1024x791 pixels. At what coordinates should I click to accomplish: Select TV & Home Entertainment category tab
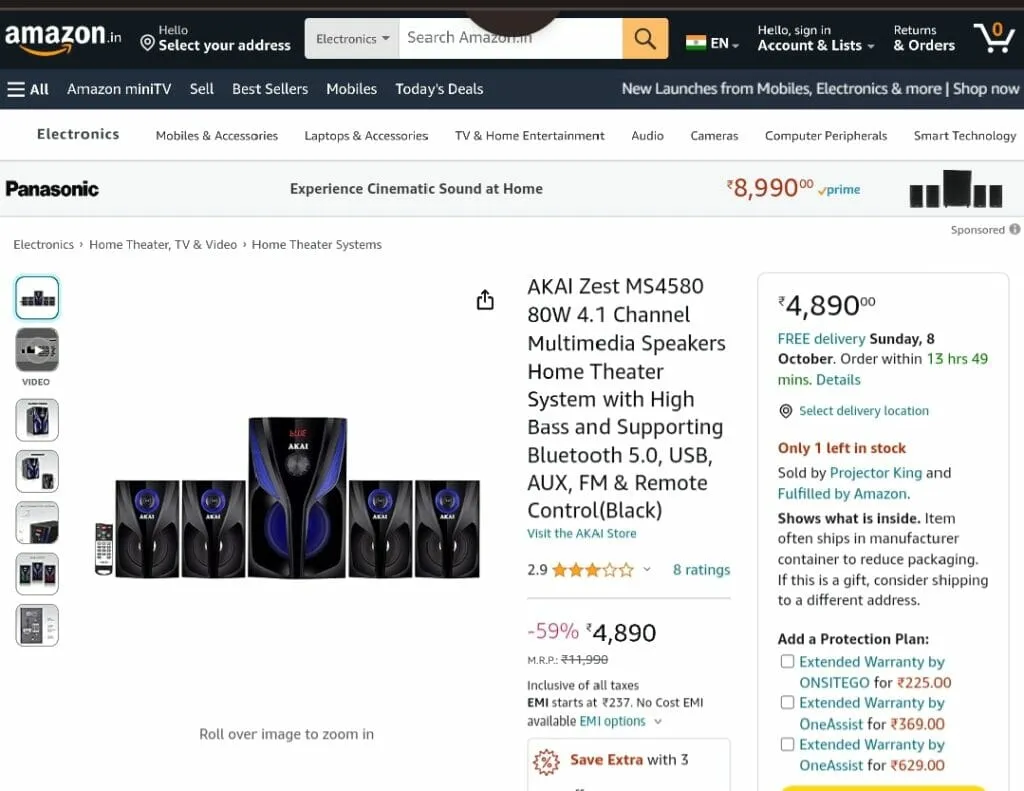coord(530,136)
